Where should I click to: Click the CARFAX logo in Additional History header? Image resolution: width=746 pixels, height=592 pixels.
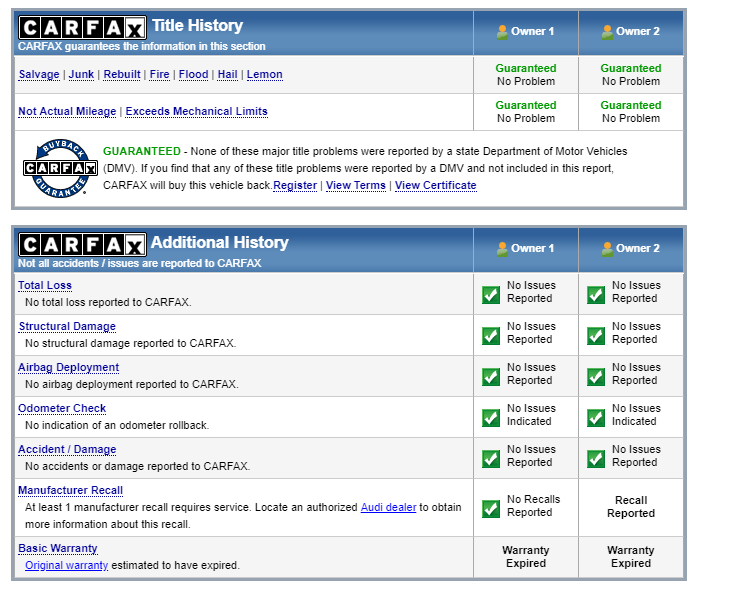pyautogui.click(x=82, y=244)
